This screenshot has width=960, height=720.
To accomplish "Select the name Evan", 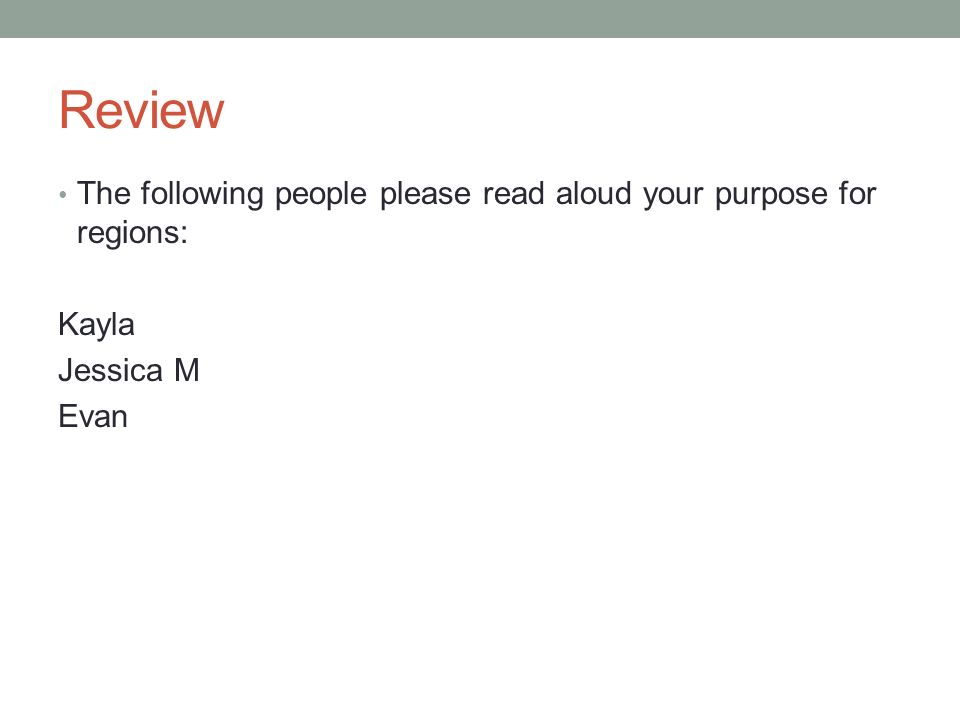I will click(x=93, y=416).
